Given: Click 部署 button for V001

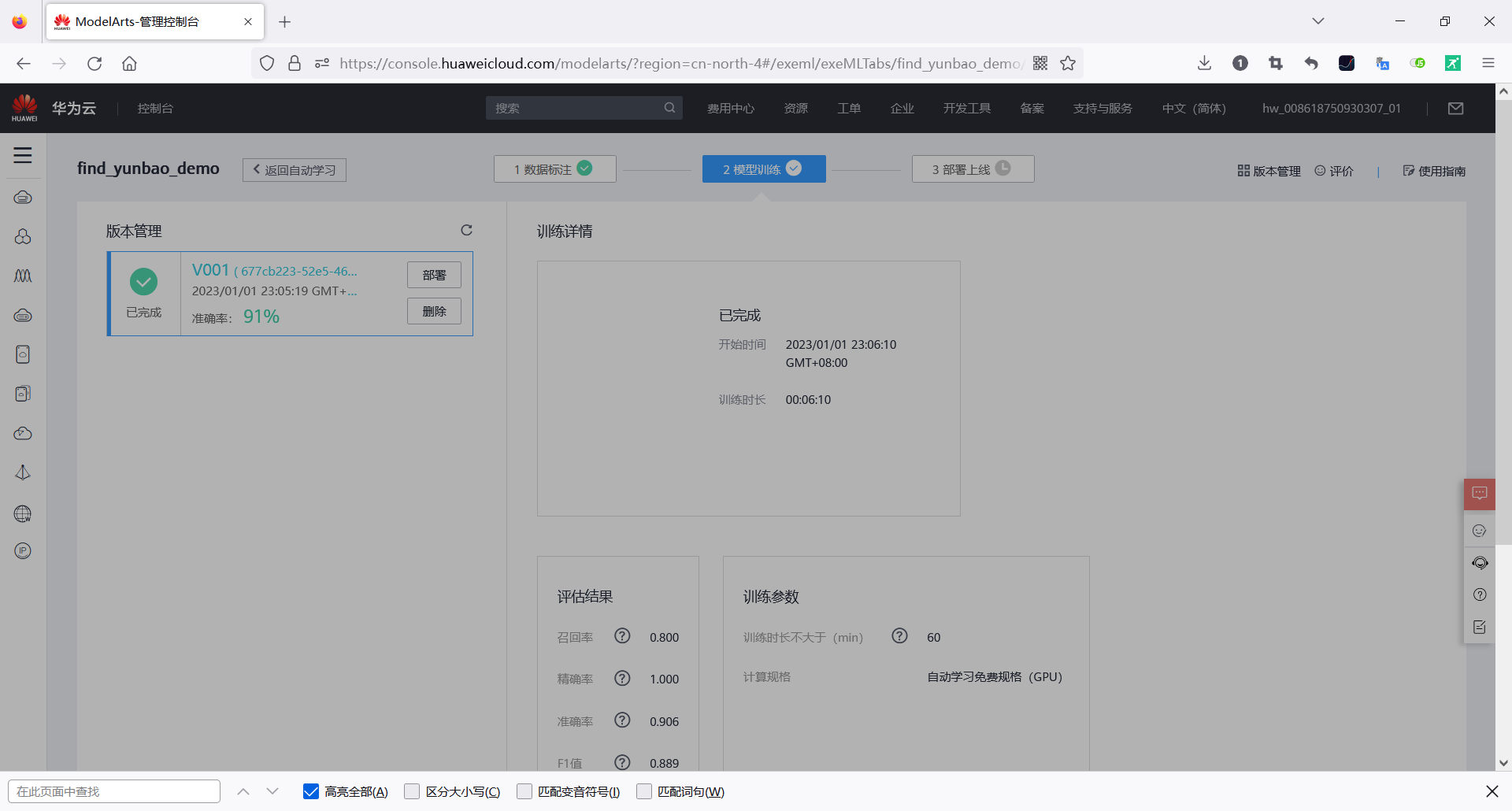Looking at the screenshot, I should click(434, 275).
